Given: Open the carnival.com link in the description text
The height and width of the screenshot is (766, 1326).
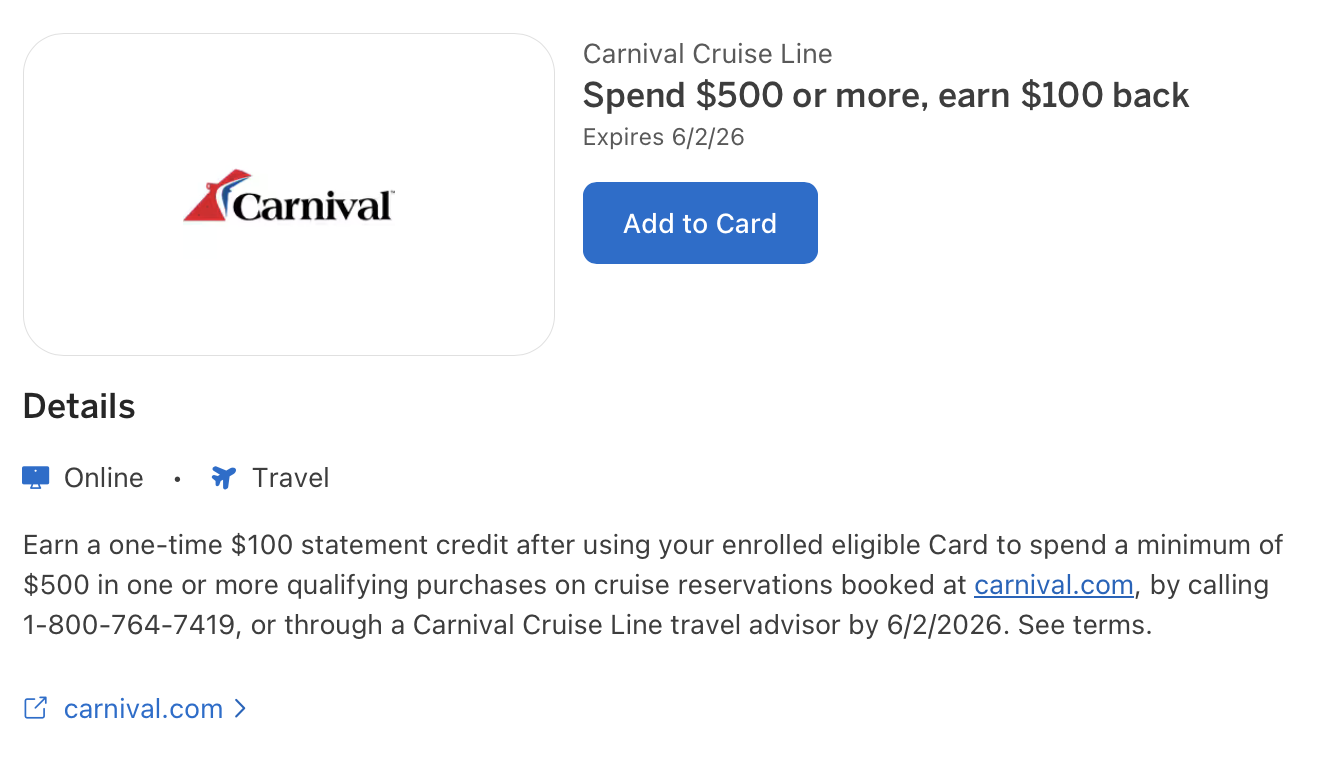Looking at the screenshot, I should click(1053, 584).
